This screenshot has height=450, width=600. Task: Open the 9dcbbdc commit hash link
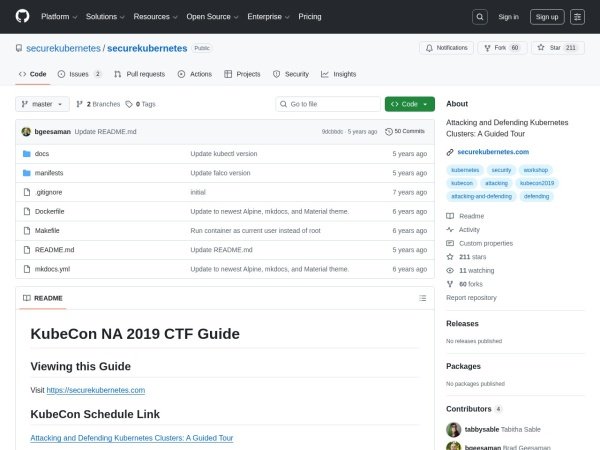332,132
